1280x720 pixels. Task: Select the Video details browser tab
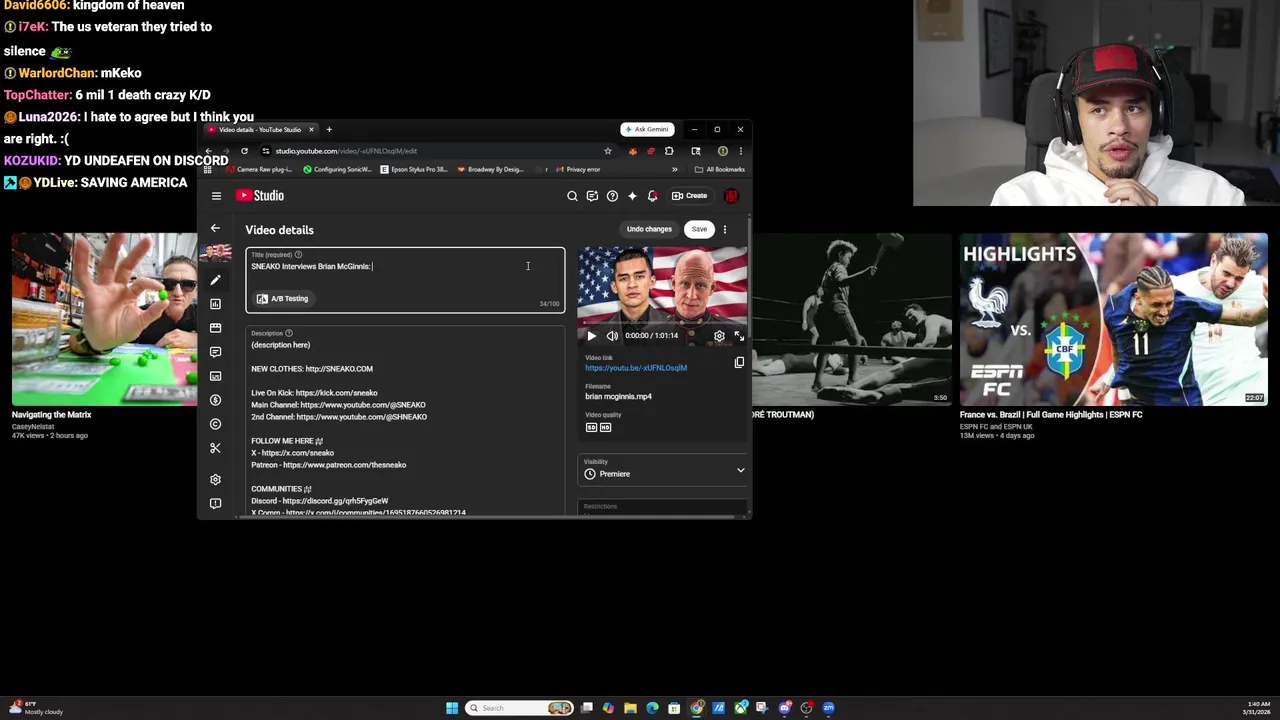click(260, 129)
